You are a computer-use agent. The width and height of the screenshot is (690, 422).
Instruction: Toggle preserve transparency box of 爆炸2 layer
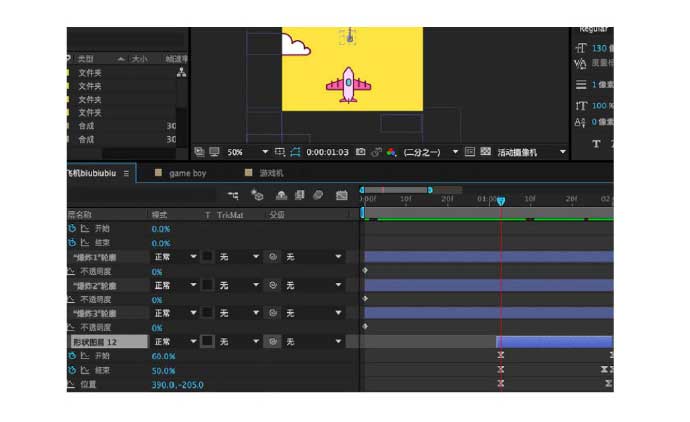tap(207, 285)
